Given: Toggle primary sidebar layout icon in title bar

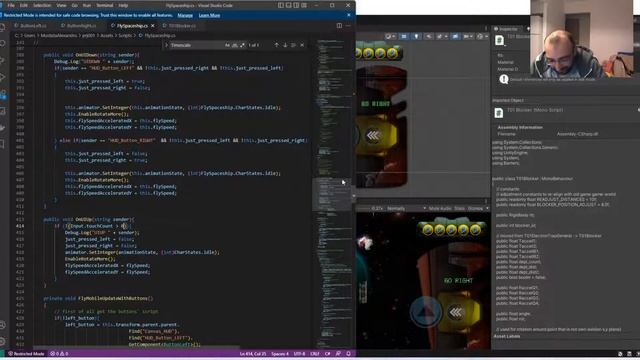Looking at the screenshot, I should (281, 5).
